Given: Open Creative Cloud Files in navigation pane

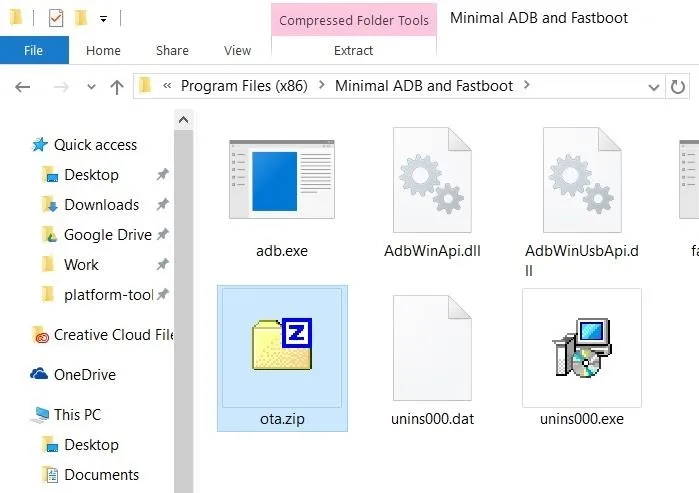Looking at the screenshot, I should click(x=114, y=335).
